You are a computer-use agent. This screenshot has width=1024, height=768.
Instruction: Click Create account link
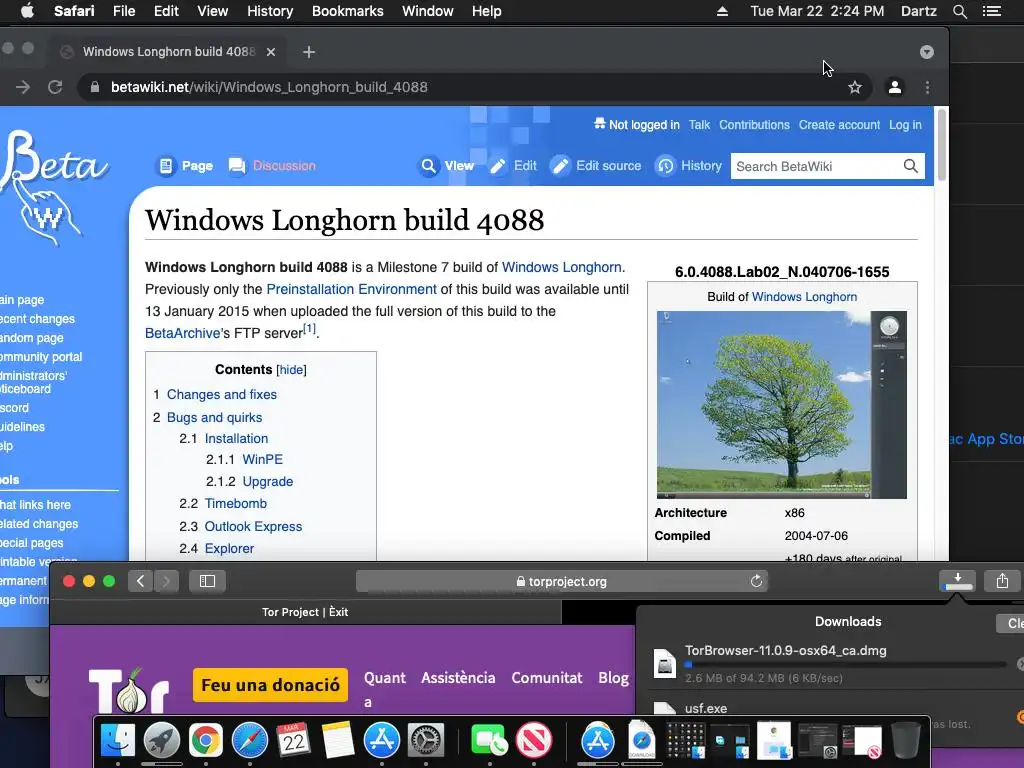click(x=839, y=125)
